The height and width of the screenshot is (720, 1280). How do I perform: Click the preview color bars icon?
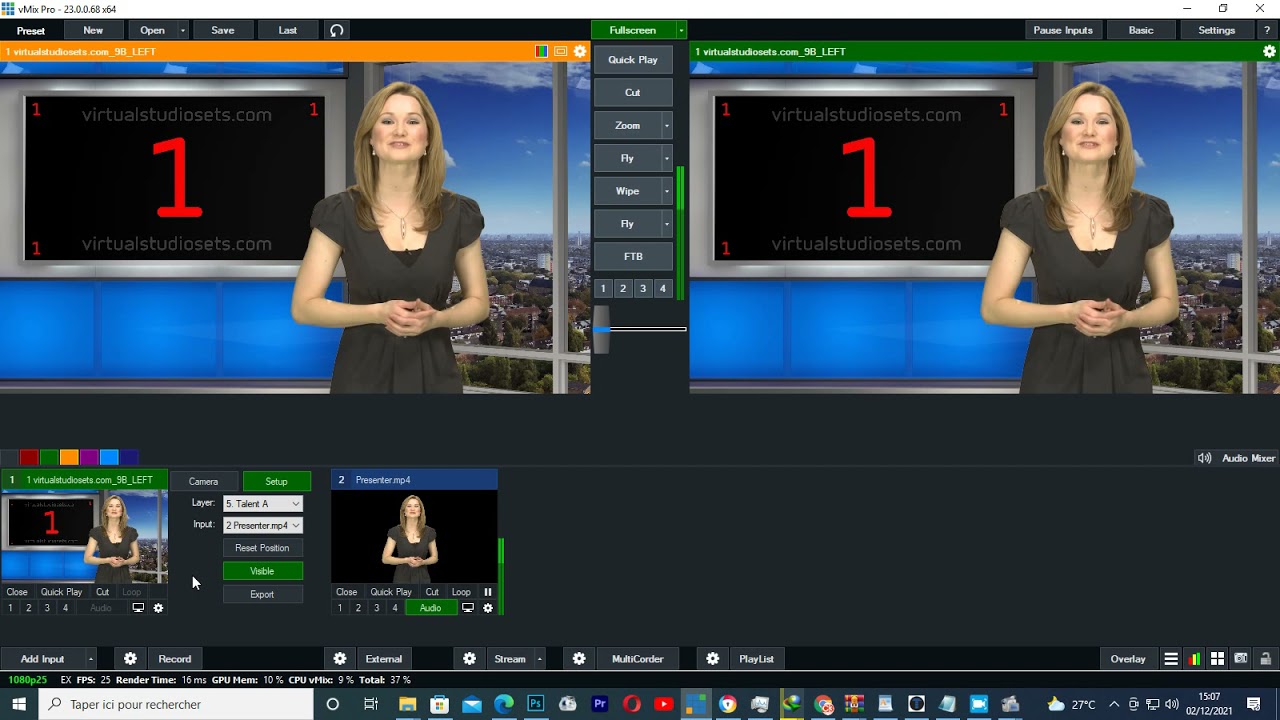pyautogui.click(x=541, y=51)
